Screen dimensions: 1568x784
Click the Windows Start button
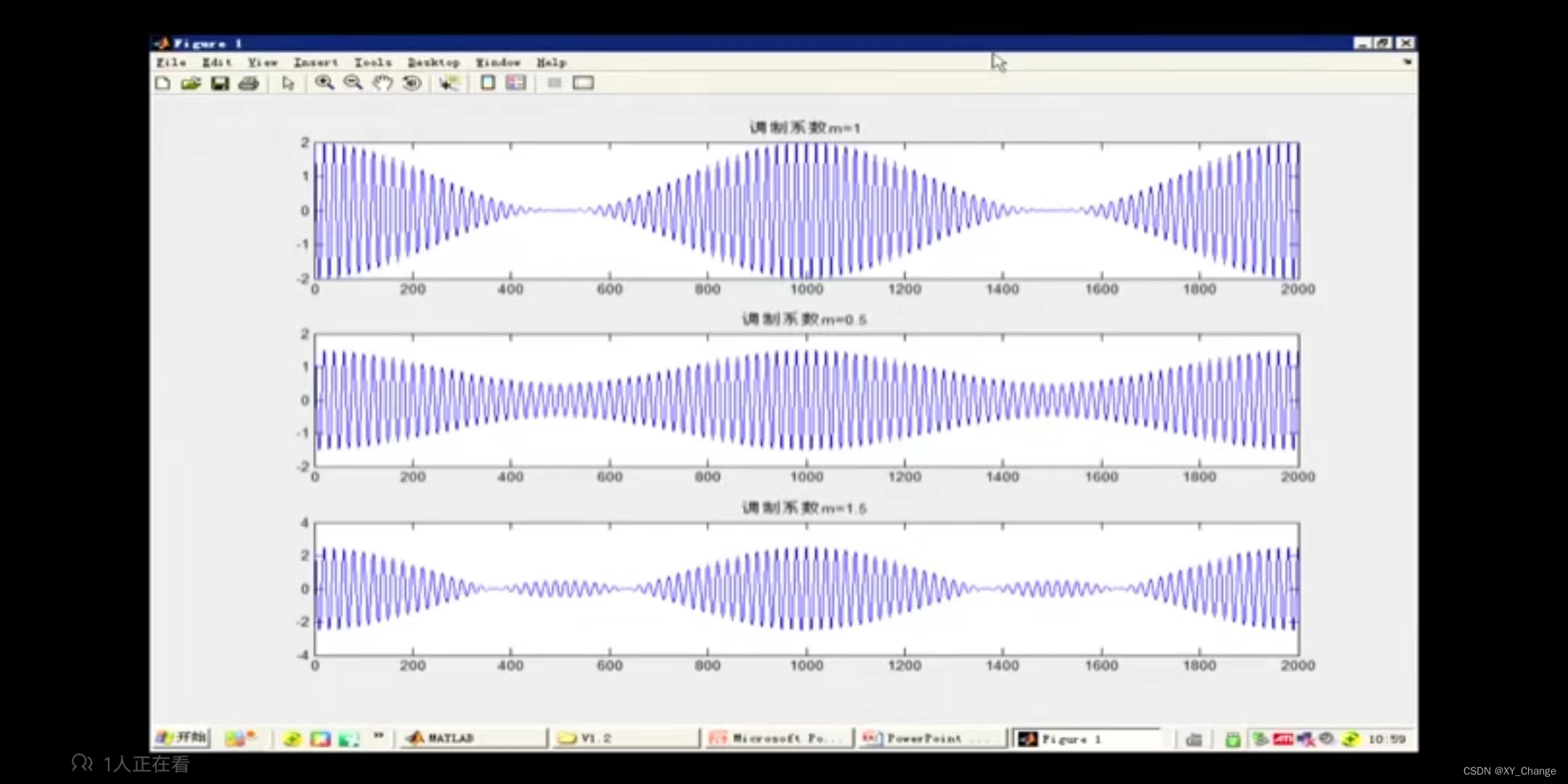pos(182,738)
